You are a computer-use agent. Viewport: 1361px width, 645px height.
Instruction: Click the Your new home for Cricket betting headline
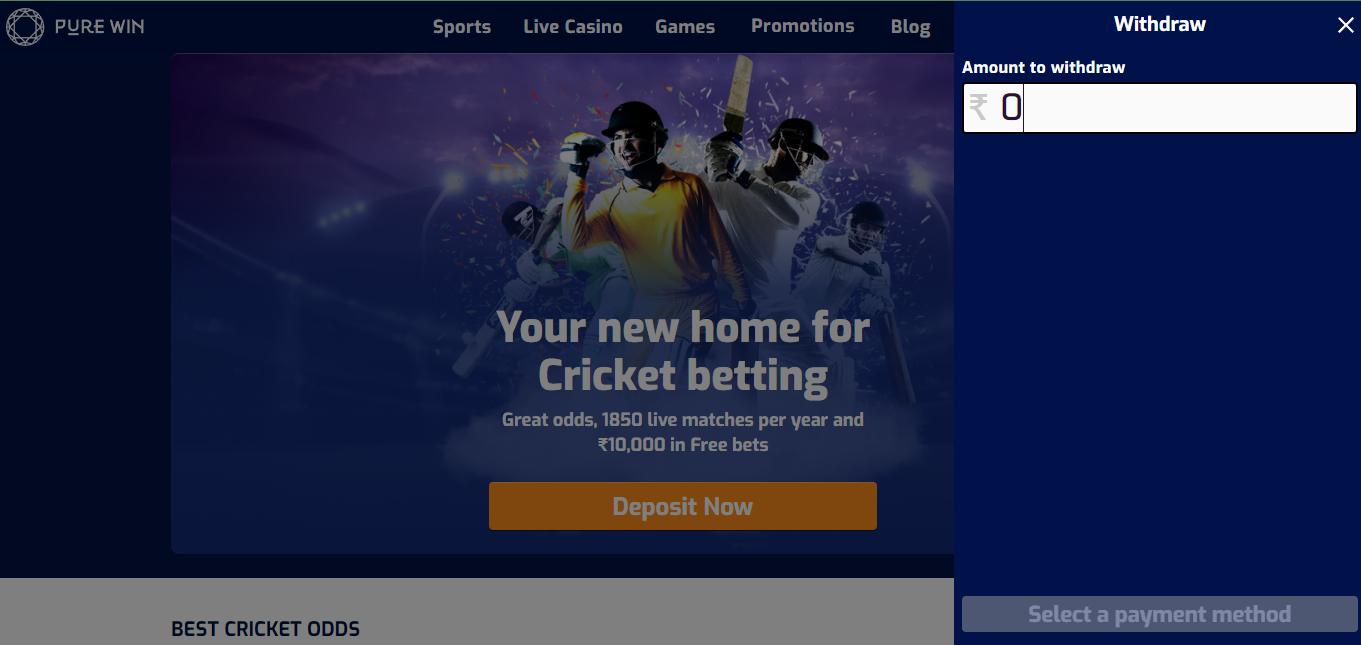point(683,351)
